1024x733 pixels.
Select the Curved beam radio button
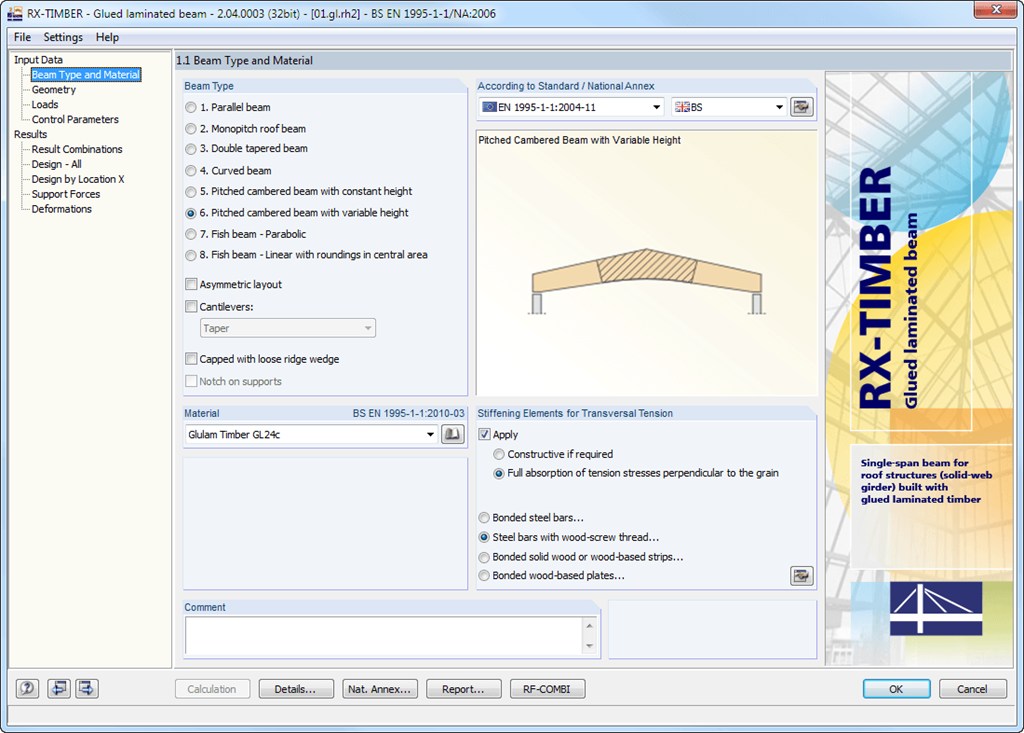coord(190,170)
